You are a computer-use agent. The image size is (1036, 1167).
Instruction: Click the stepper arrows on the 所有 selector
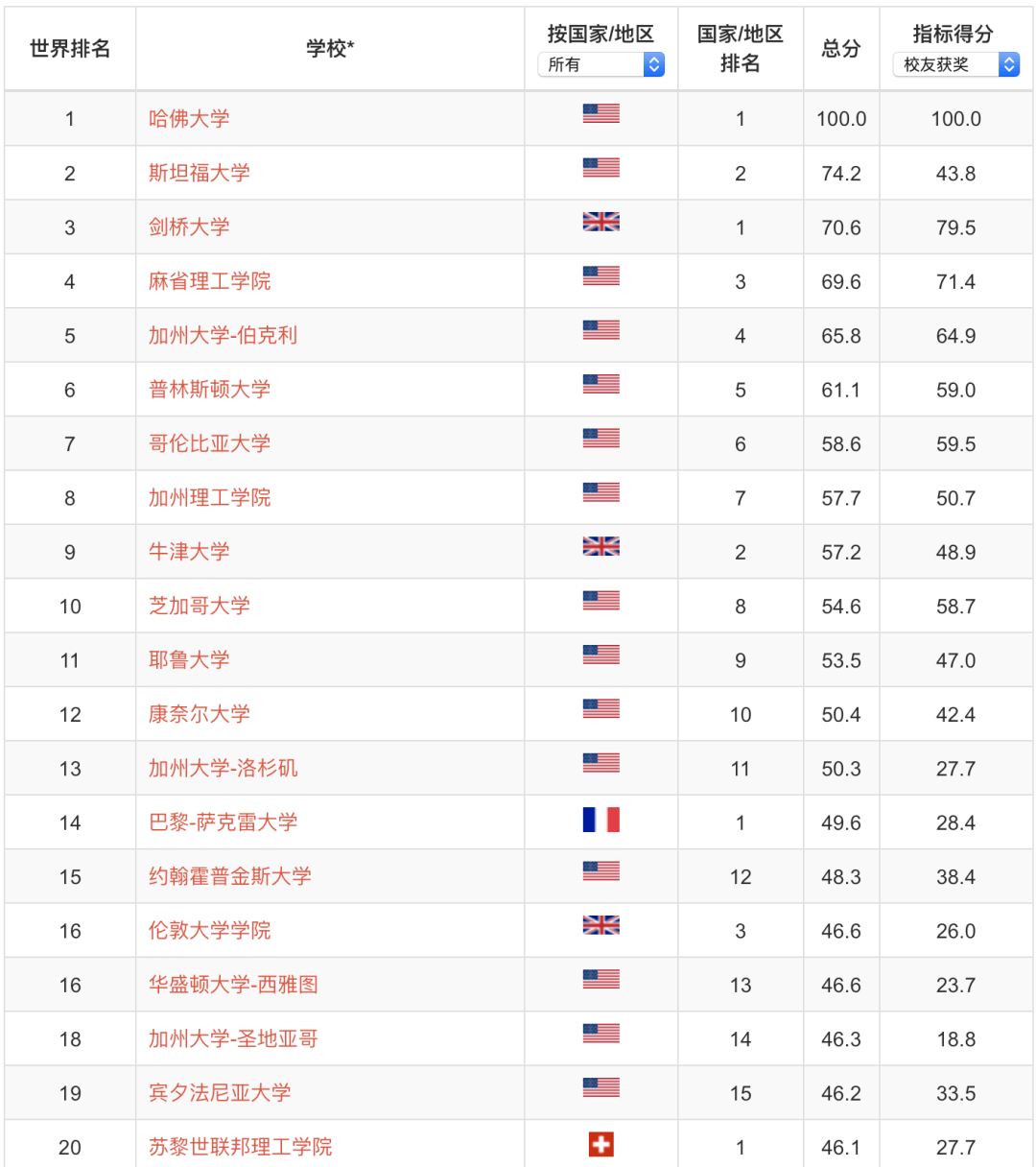click(x=653, y=64)
